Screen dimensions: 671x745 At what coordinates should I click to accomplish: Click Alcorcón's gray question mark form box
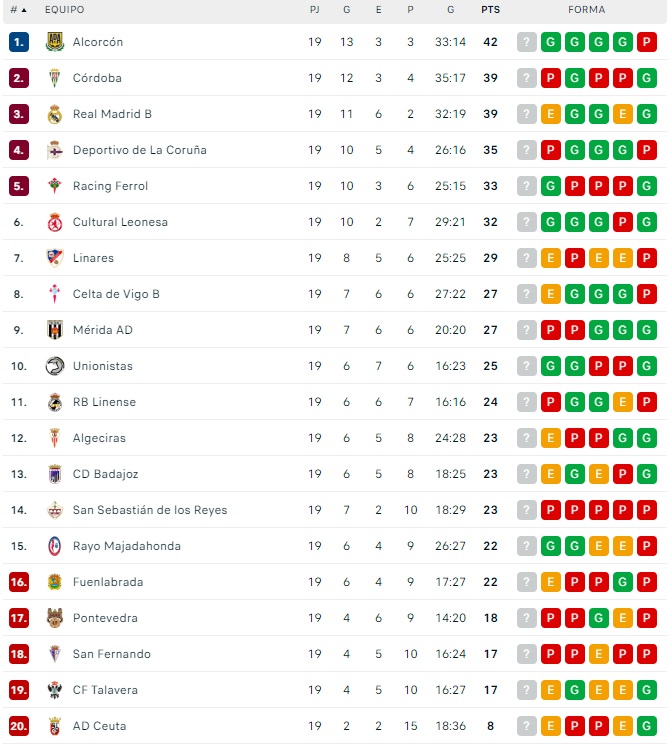pos(527,42)
